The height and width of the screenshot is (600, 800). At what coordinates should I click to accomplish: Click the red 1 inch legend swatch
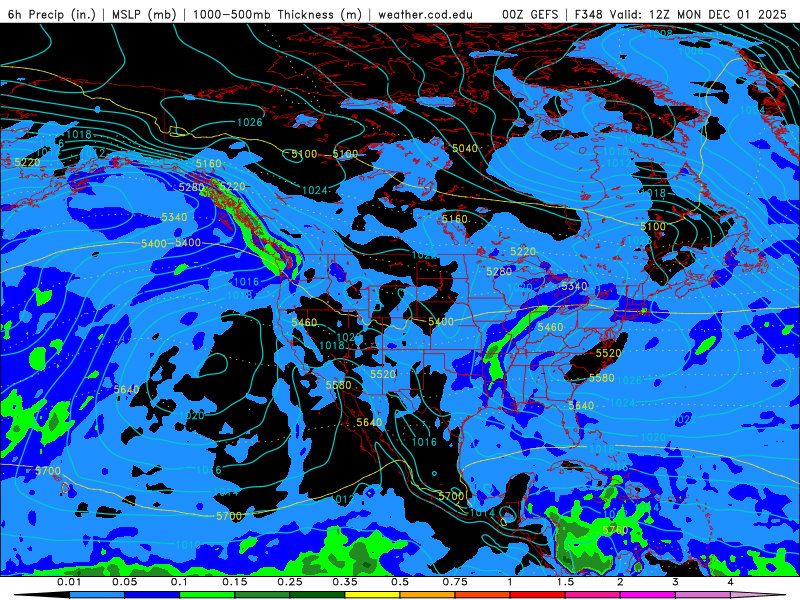538,595
